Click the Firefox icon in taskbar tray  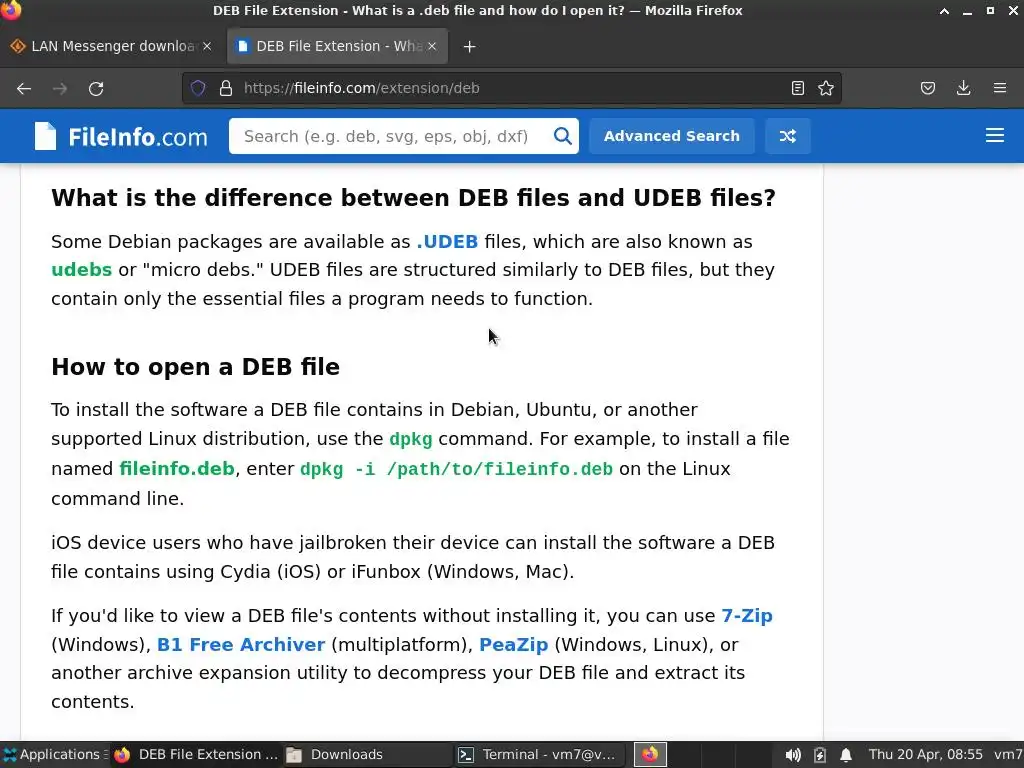click(x=650, y=754)
